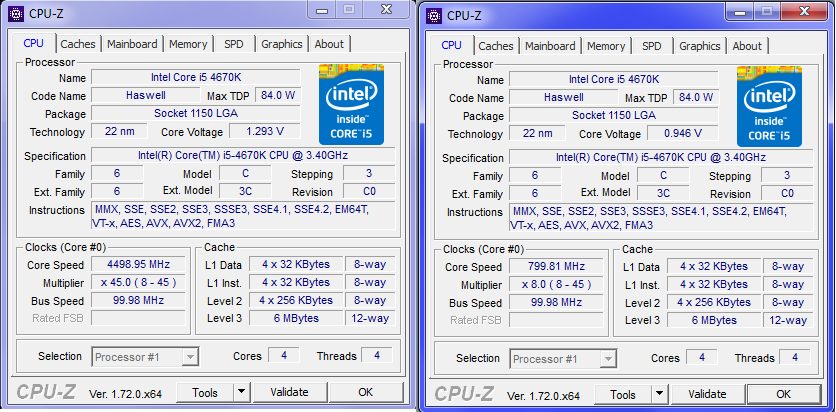This screenshot has width=836, height=412.
Task: Click Level 3 cache 6 MBytes in left window
Action: [296, 319]
